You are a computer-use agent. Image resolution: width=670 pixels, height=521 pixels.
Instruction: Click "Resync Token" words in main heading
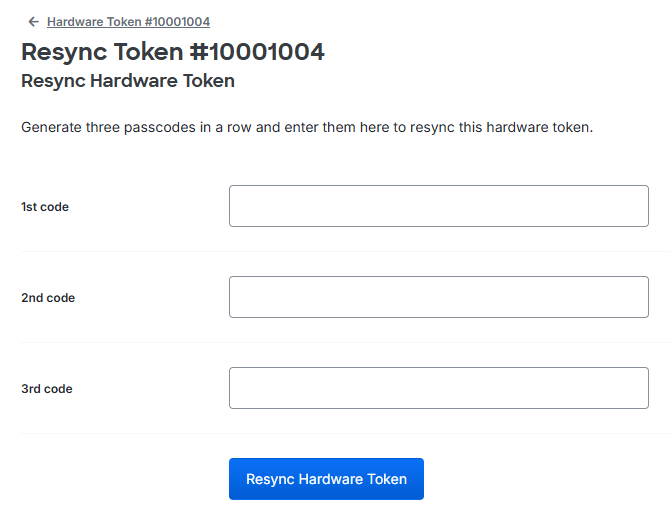coord(102,52)
